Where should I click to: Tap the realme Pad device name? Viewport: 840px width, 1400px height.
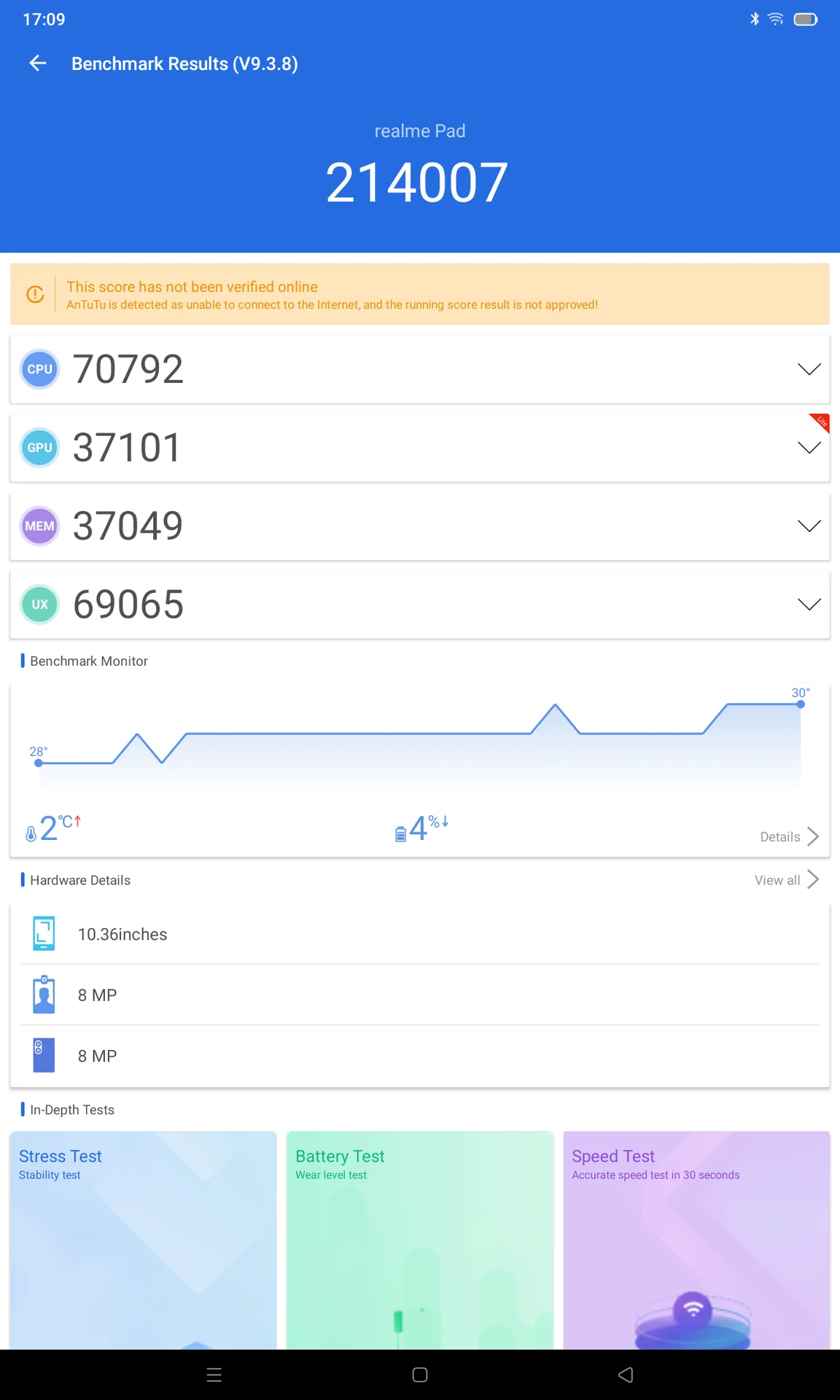[x=420, y=131]
